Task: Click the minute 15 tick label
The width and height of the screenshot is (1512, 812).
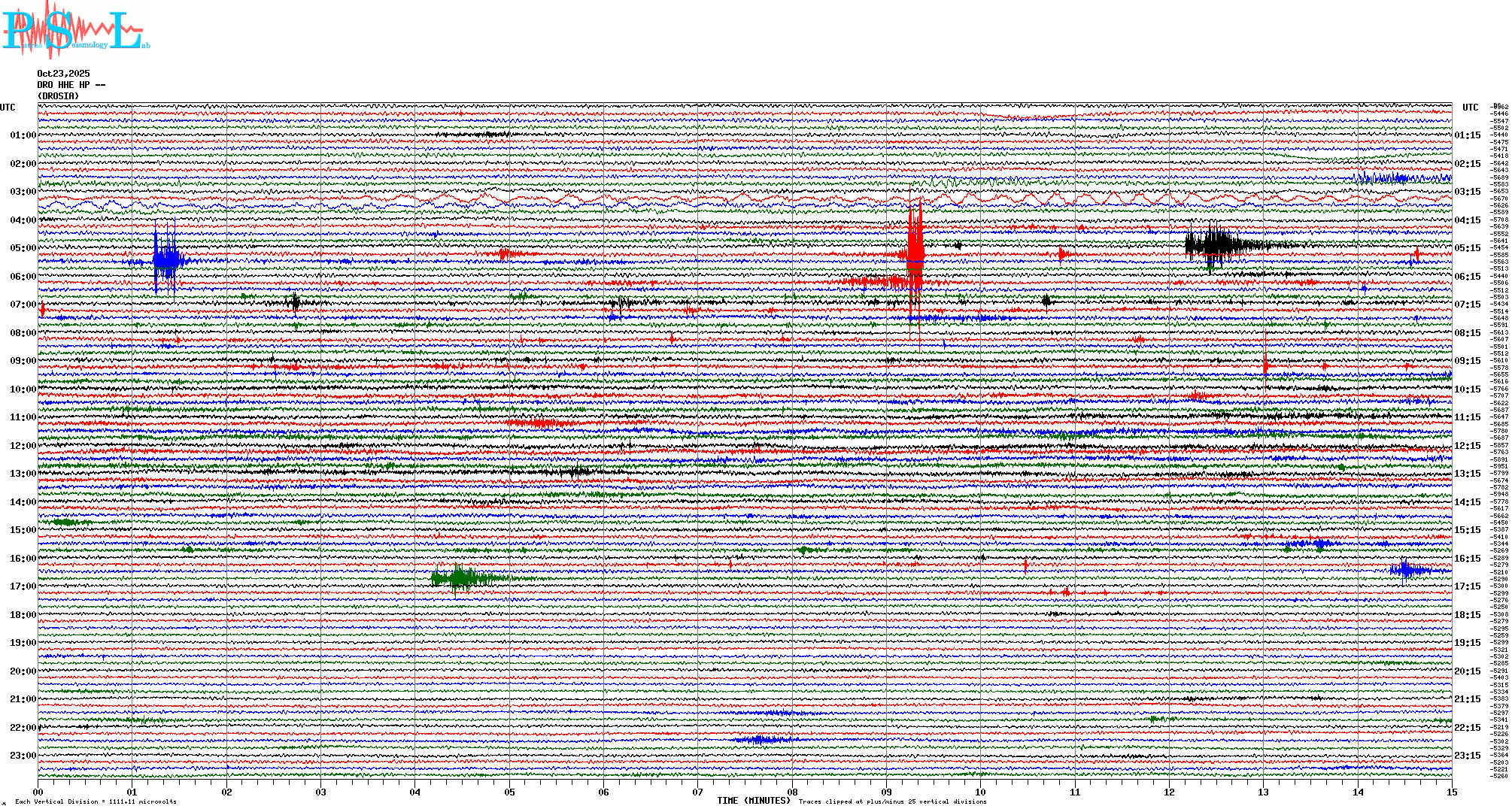Action: pyautogui.click(x=1451, y=792)
